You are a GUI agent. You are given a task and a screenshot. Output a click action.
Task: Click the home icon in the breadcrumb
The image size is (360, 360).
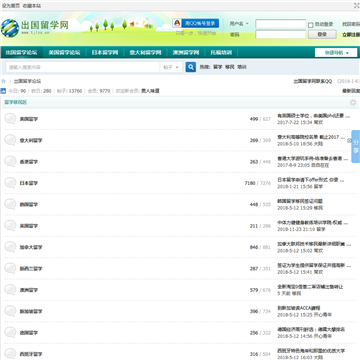[4, 81]
